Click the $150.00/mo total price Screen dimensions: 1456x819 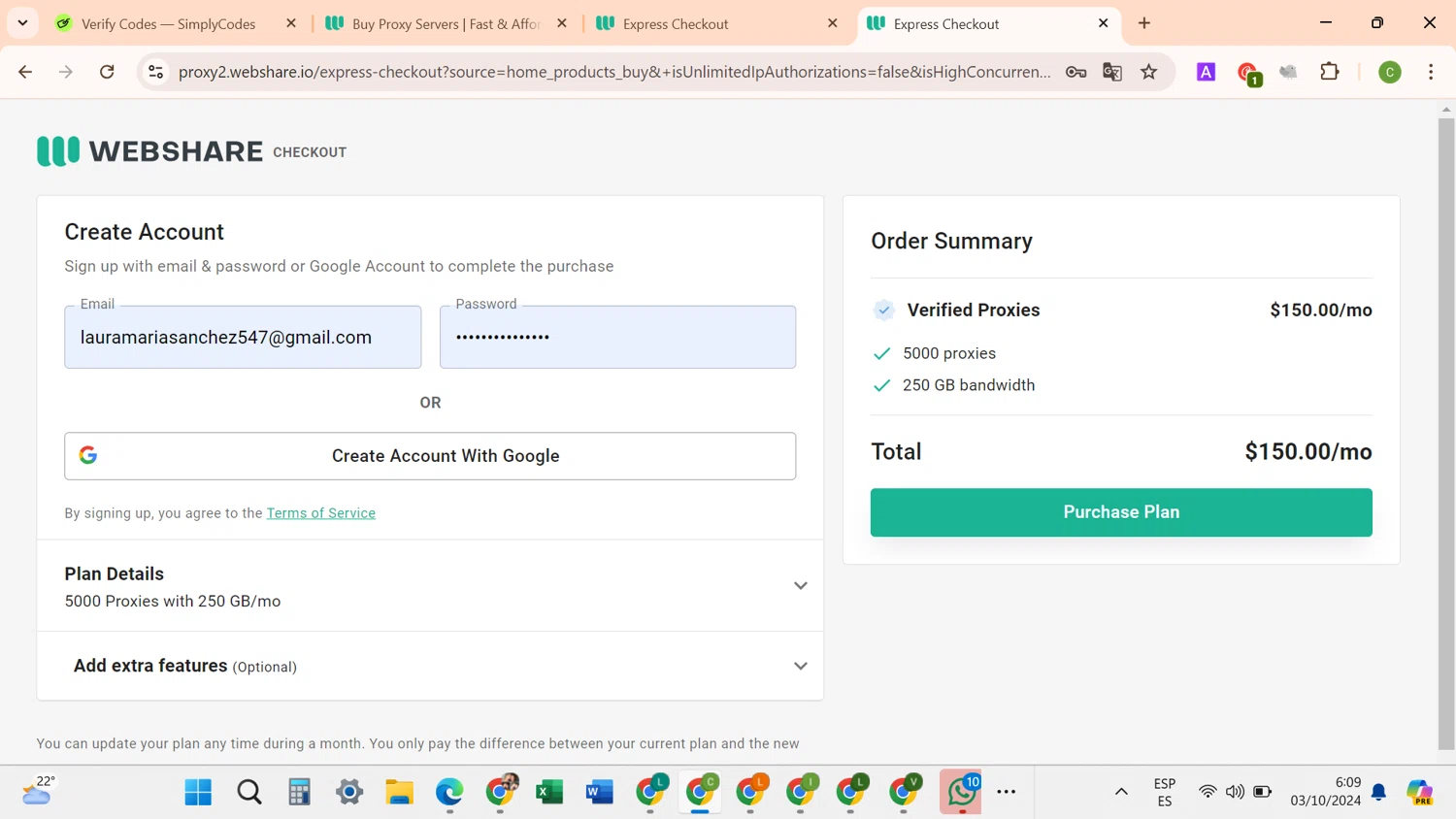click(1308, 452)
